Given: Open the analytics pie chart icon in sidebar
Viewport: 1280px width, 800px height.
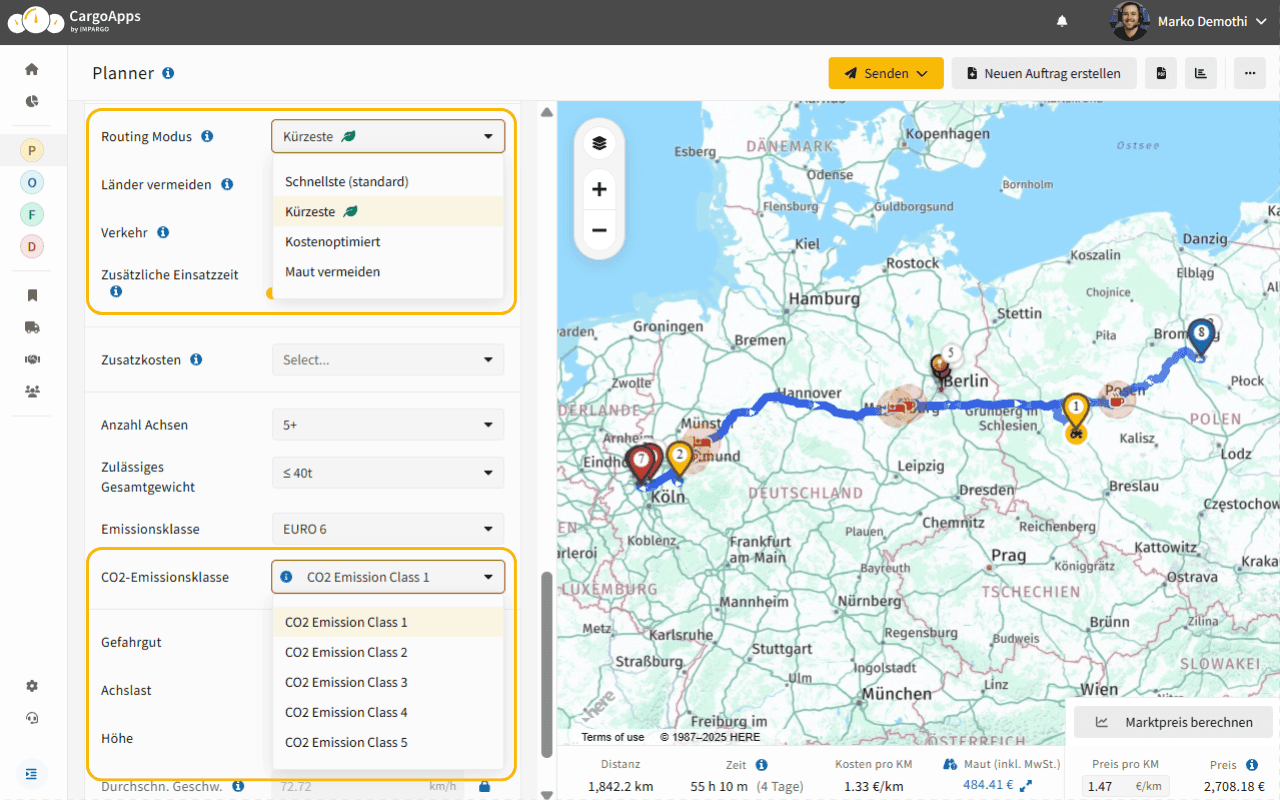Looking at the screenshot, I should point(31,101).
